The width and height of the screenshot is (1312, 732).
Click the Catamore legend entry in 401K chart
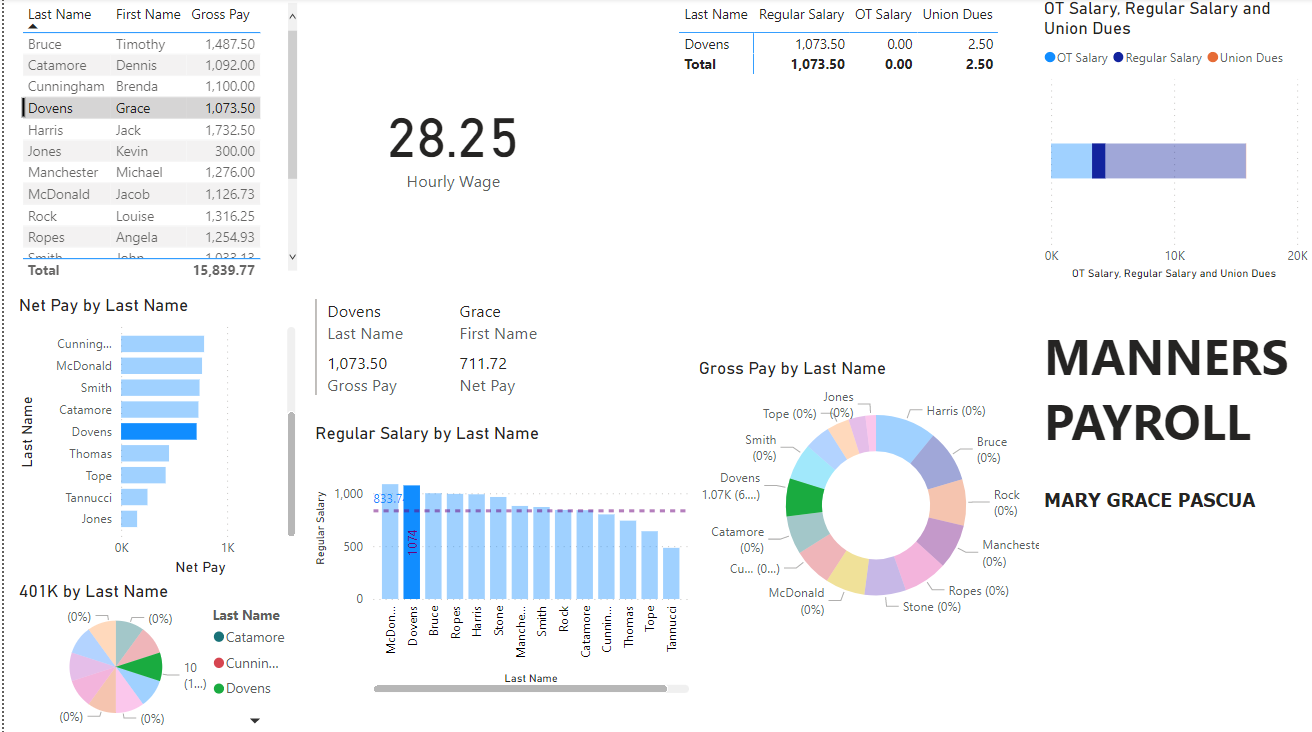tap(248, 637)
